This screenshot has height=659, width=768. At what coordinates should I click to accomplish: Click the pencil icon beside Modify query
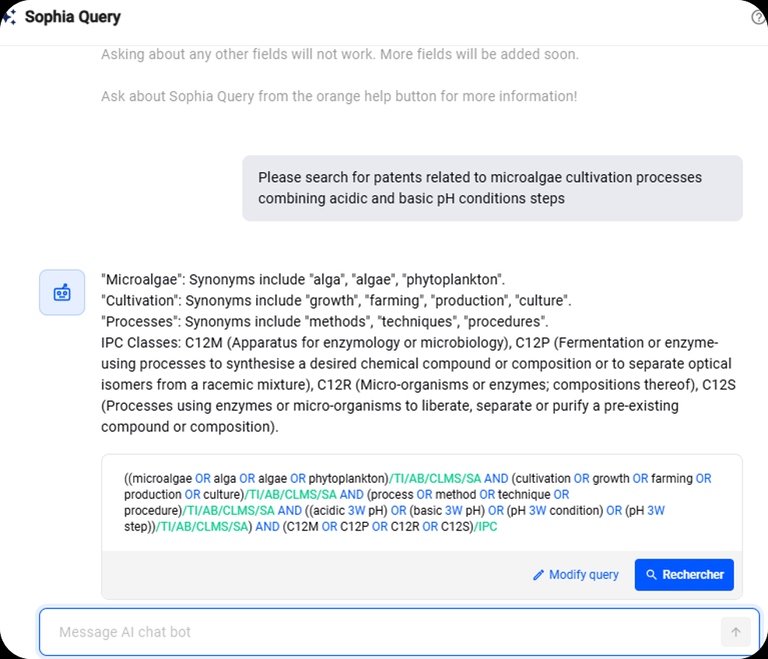539,575
